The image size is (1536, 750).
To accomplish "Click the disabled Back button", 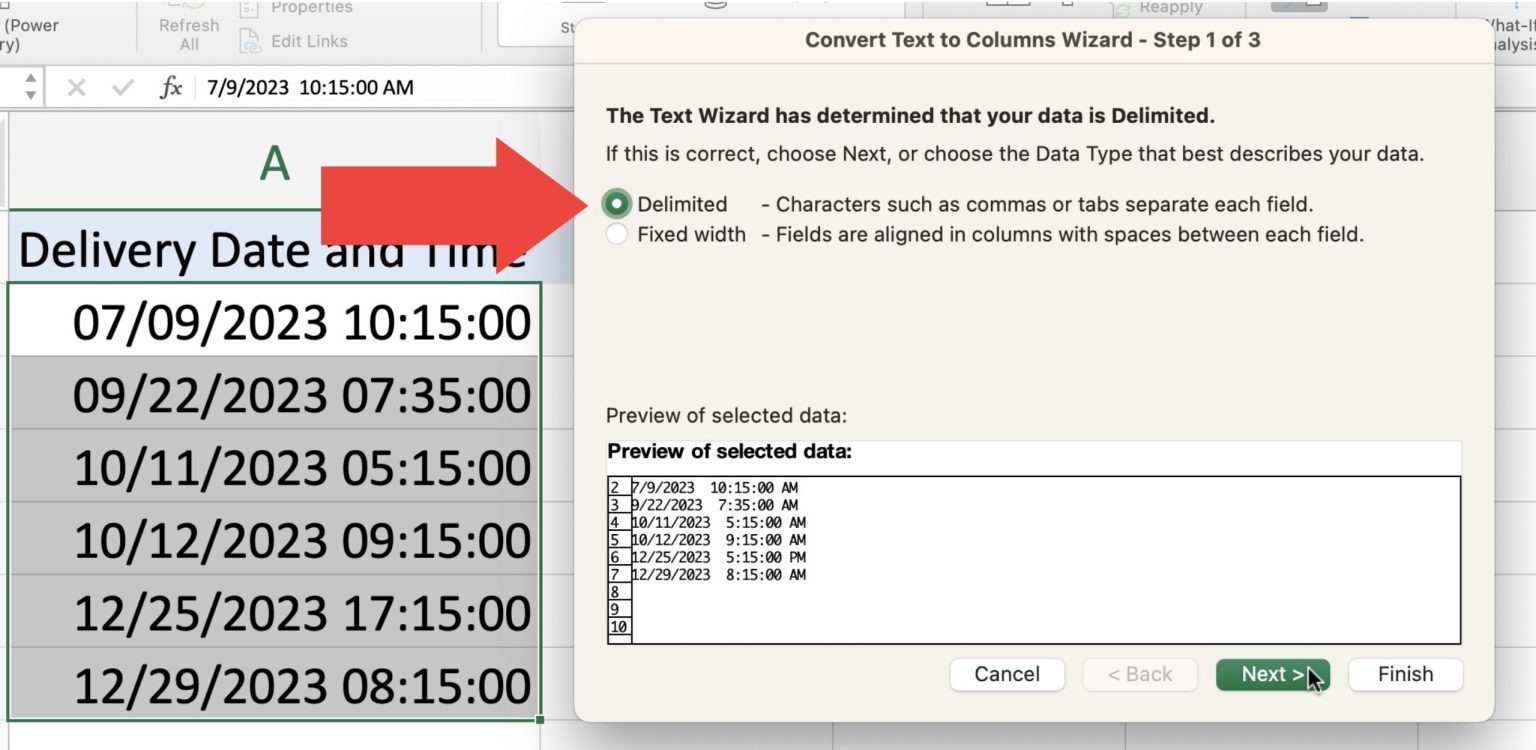I will (x=1139, y=674).
